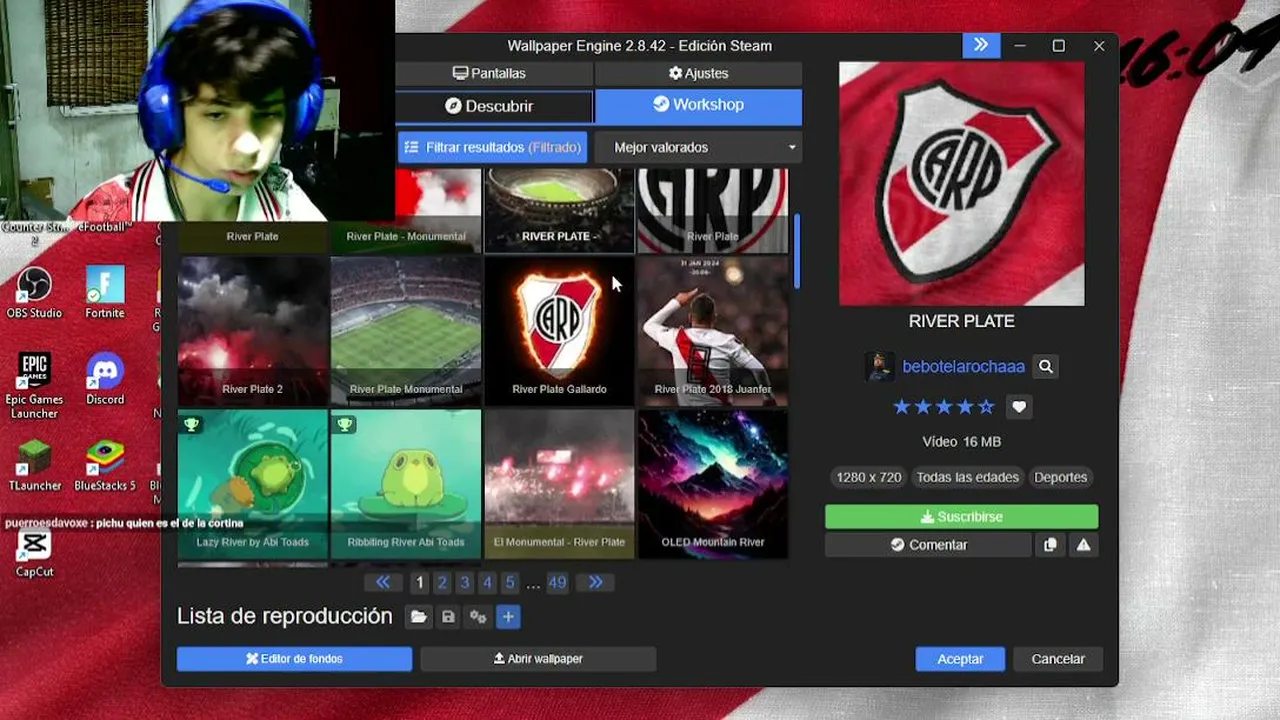Open CapCut desktop shortcut
This screenshot has height=720, width=1280.
[35, 553]
